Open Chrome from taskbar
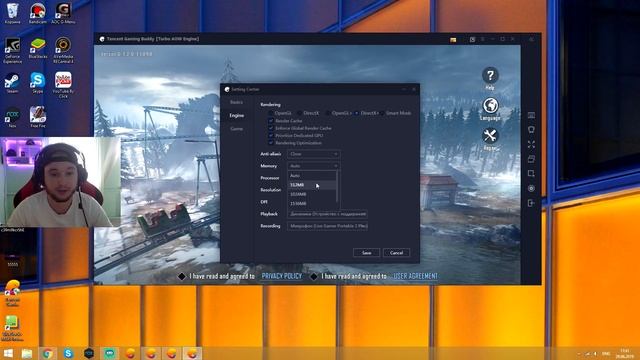 click(47, 353)
